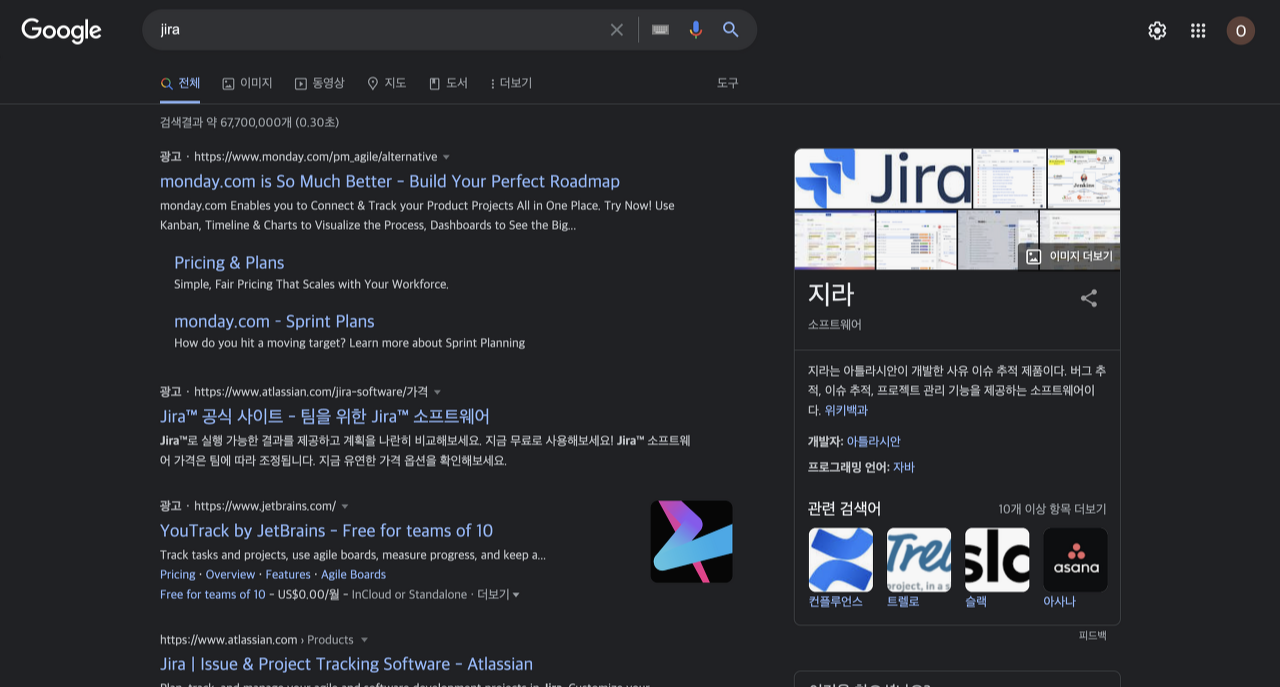This screenshot has width=1280, height=687.
Task: Expand monday.com ad URL dropdown arrow
Action: (446, 157)
